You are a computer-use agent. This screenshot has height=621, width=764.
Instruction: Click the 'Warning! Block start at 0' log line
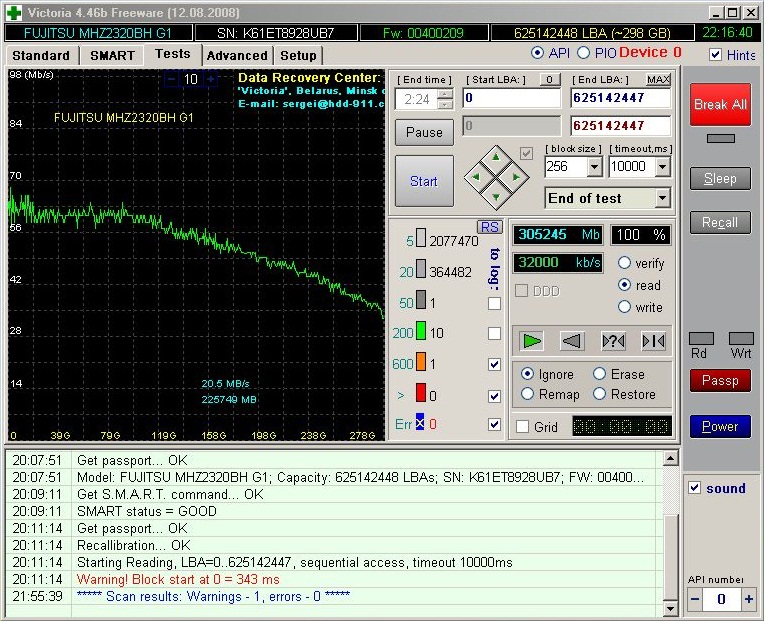178,580
